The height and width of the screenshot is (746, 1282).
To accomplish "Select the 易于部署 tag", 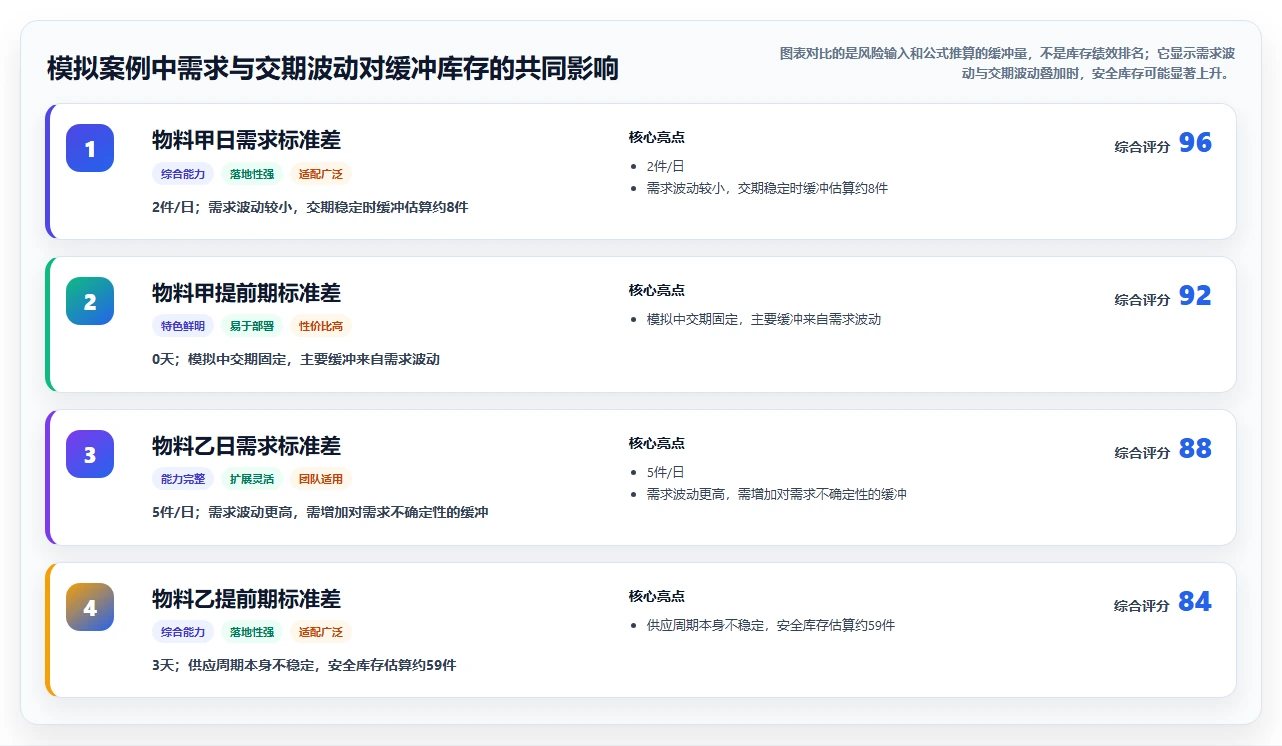I will point(252,326).
